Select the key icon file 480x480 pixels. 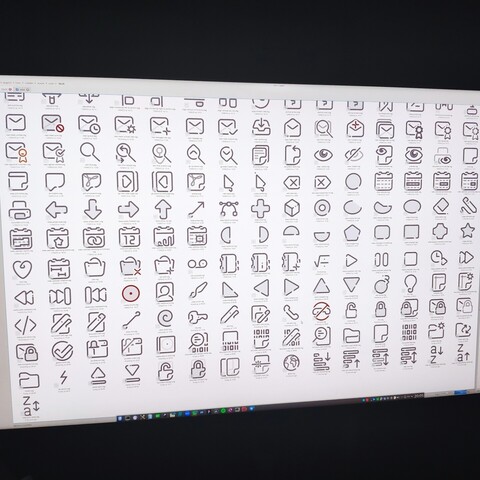[x=197, y=317]
